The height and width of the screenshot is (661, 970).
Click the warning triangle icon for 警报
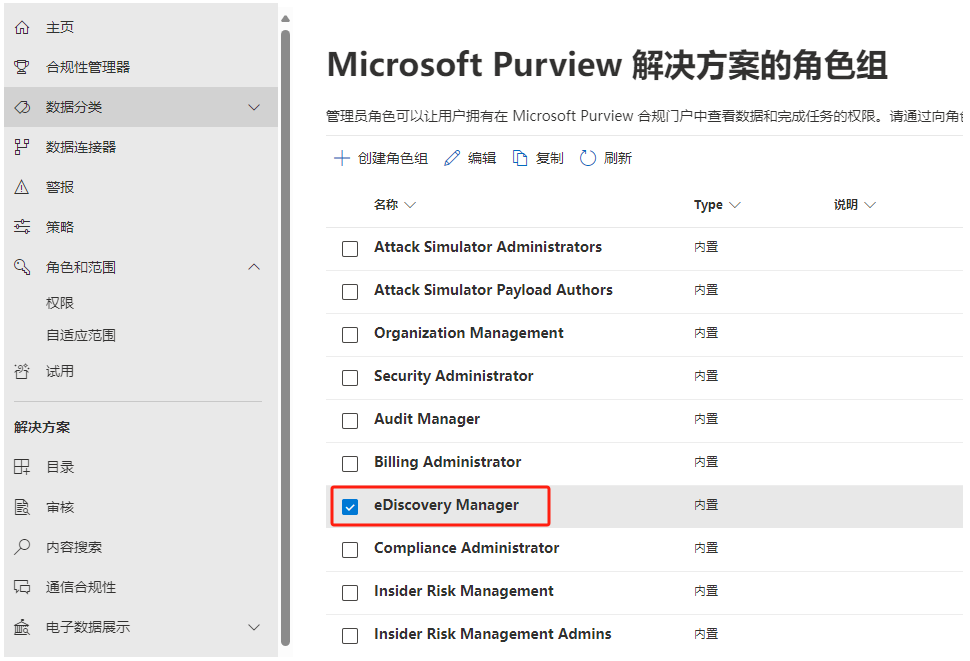(x=22, y=187)
